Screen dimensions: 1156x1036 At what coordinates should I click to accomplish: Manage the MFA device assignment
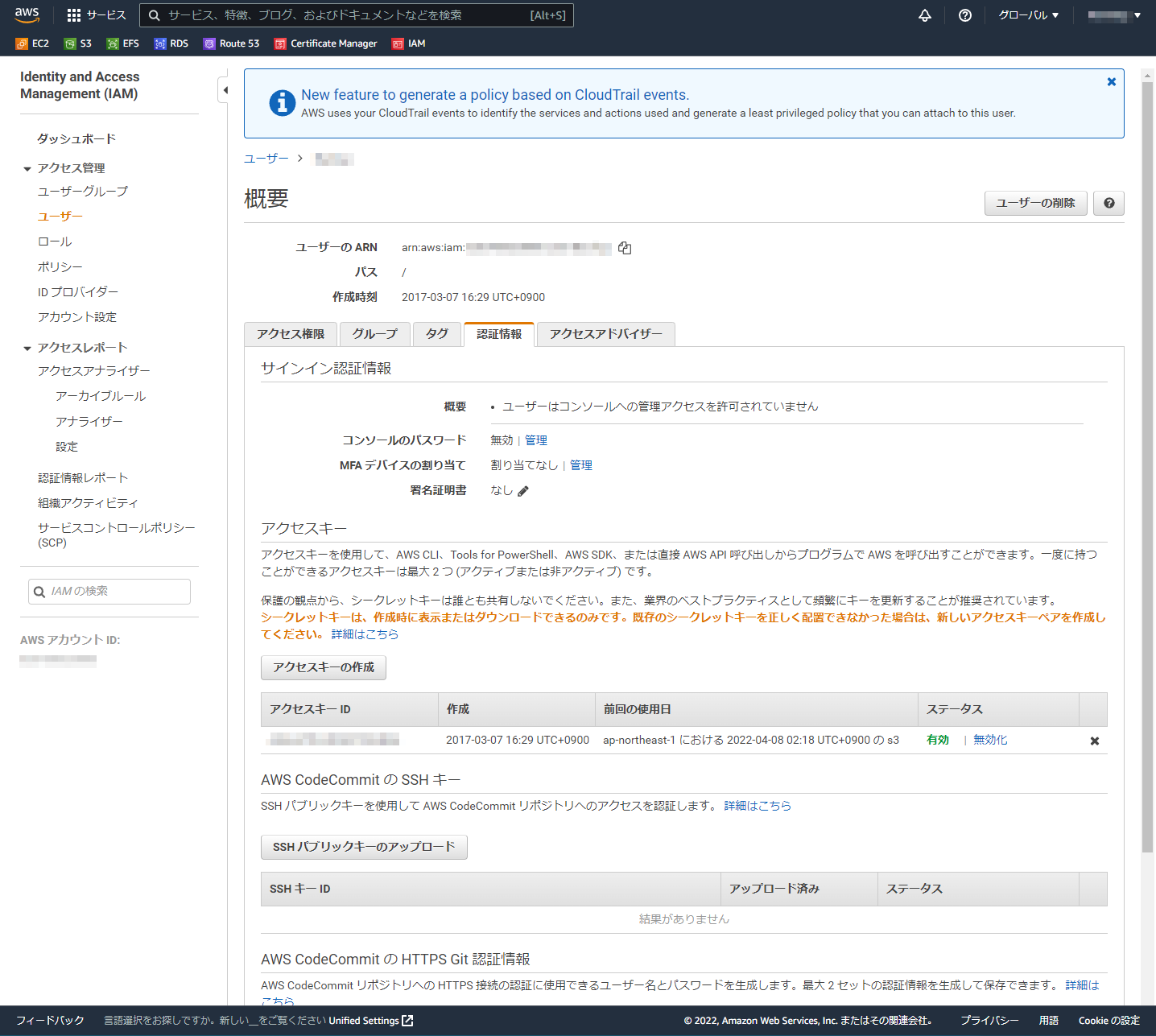coord(581,465)
